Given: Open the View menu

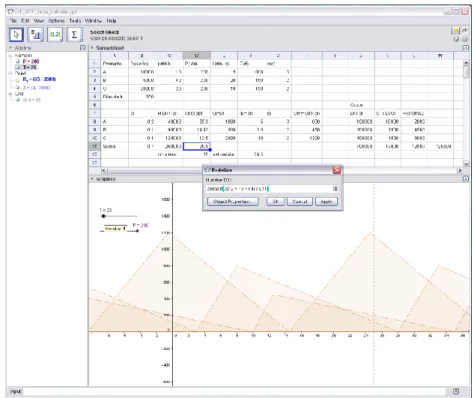Looking at the screenshot, I should tap(39, 21).
